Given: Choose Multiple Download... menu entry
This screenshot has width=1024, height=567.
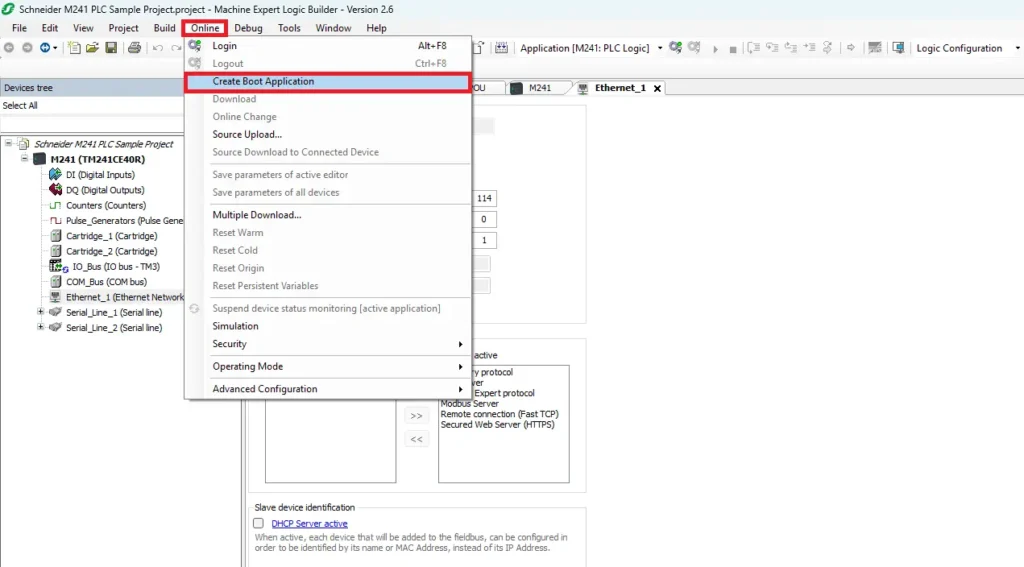Looking at the screenshot, I should [328, 215].
